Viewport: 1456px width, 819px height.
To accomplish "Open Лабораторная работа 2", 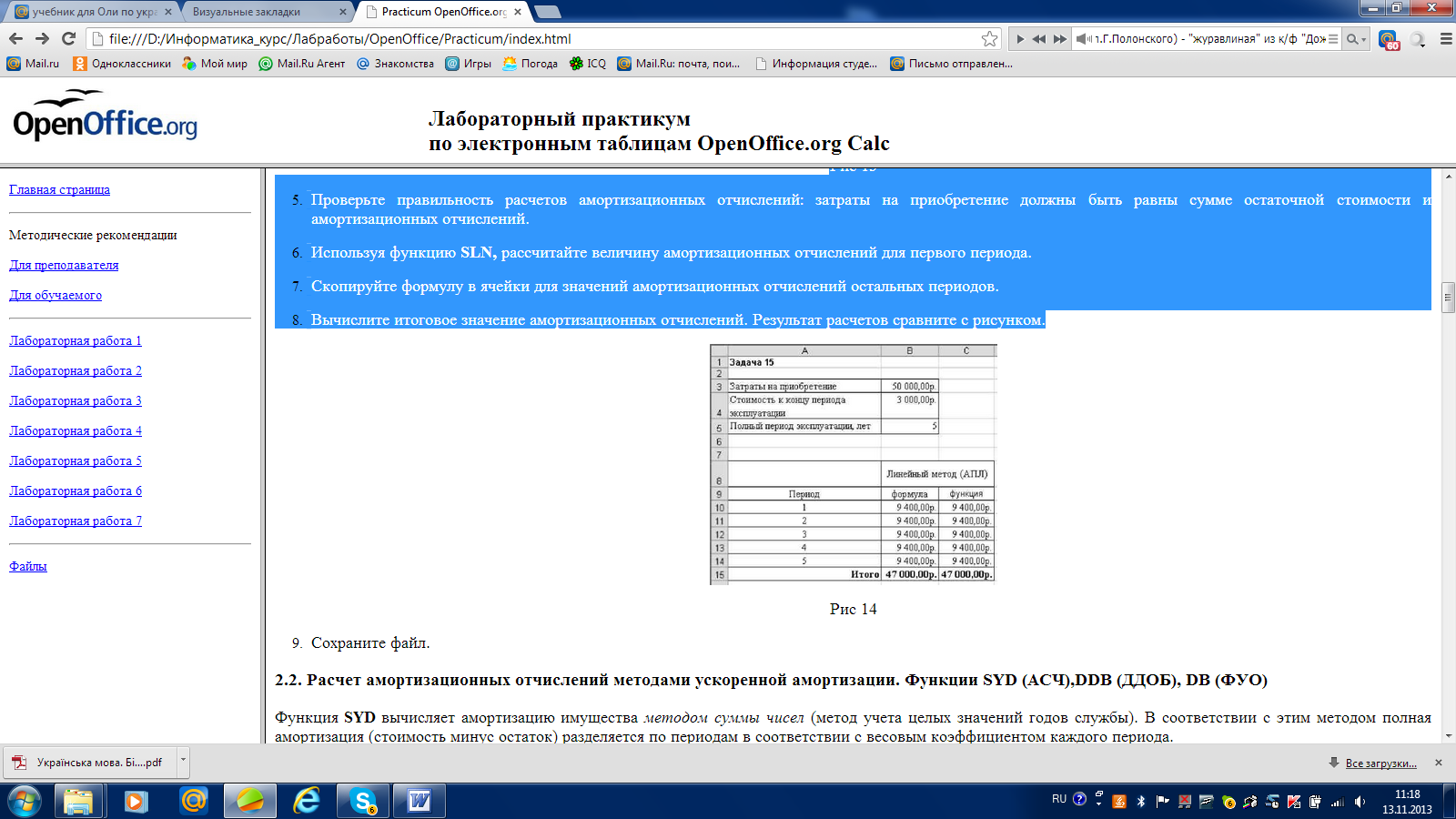I will [x=76, y=370].
